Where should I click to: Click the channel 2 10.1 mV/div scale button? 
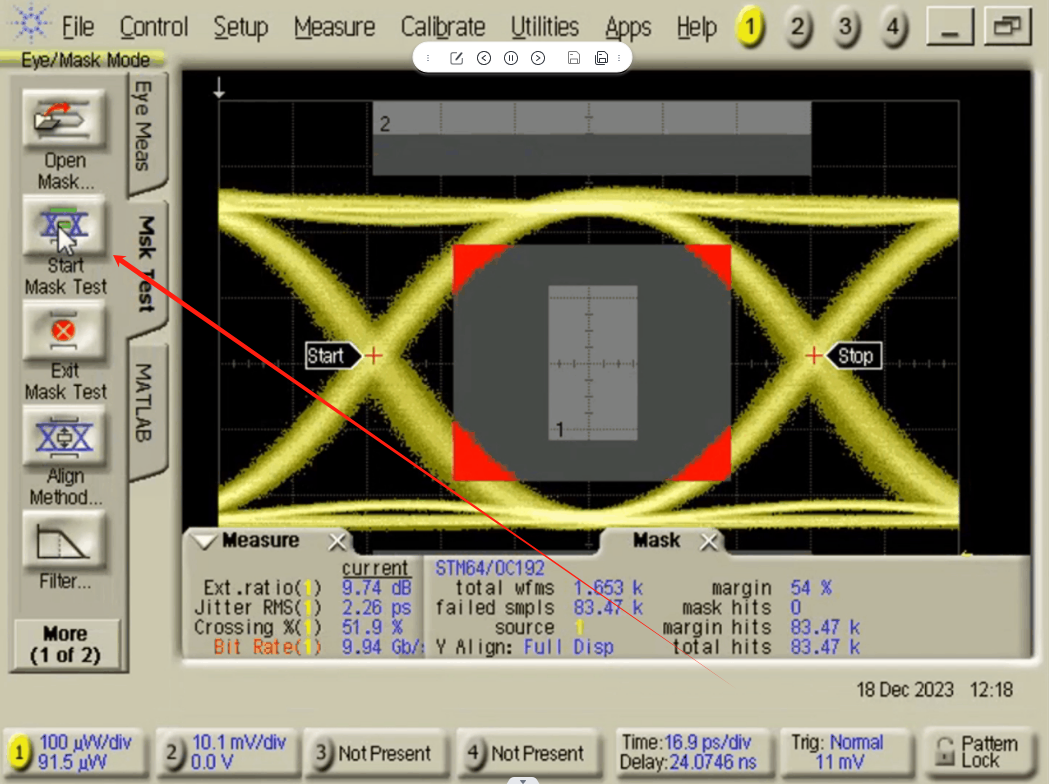[x=227, y=752]
